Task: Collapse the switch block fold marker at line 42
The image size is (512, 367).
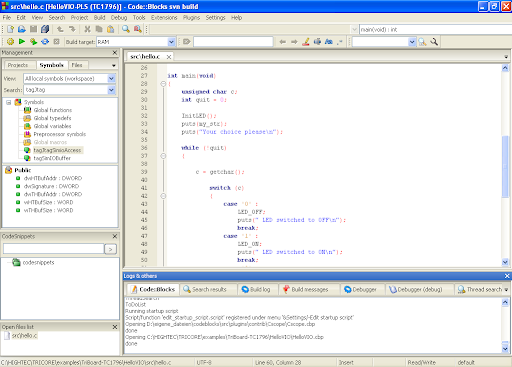Action: (163, 196)
